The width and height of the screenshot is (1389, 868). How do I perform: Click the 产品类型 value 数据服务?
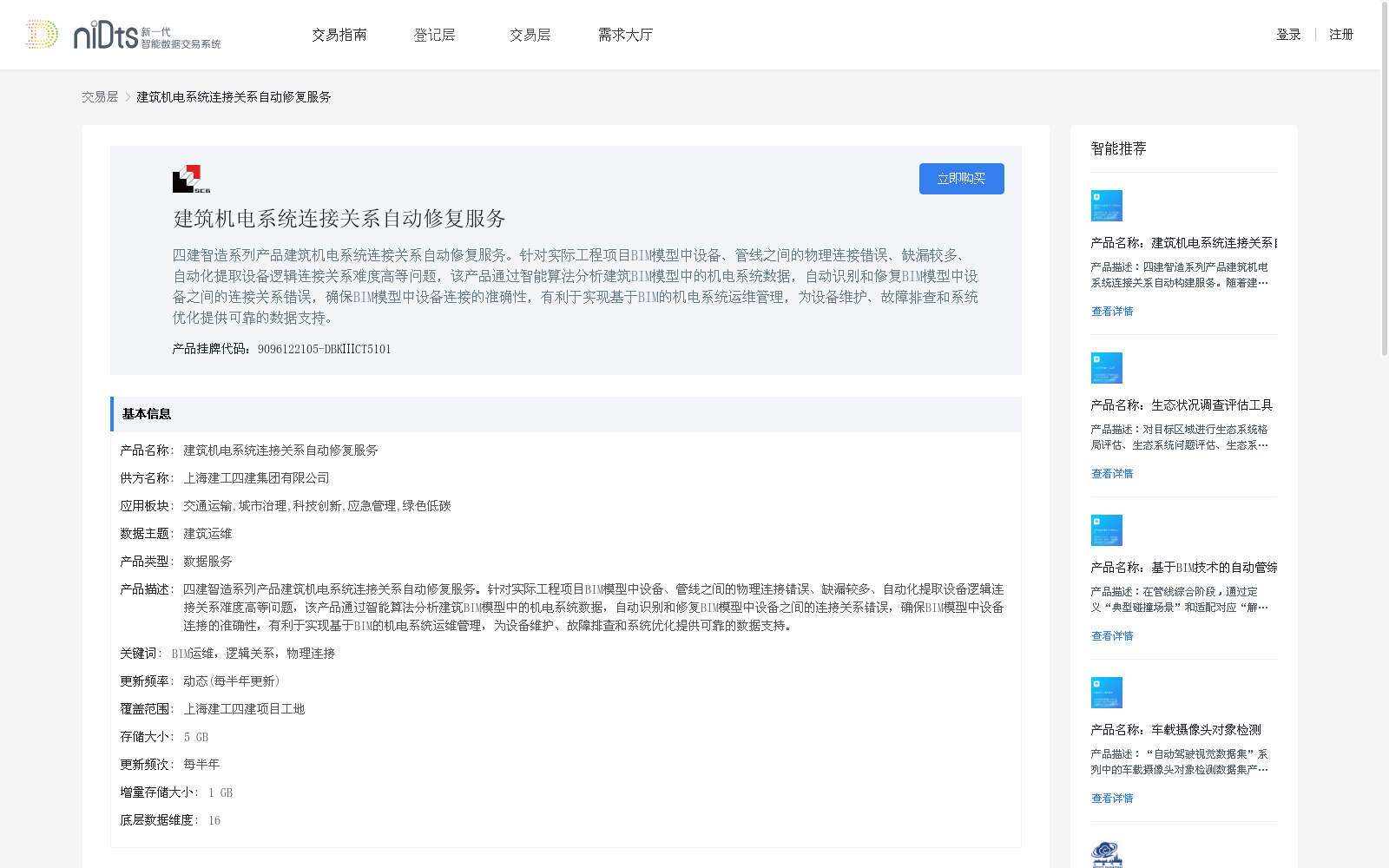tap(207, 562)
